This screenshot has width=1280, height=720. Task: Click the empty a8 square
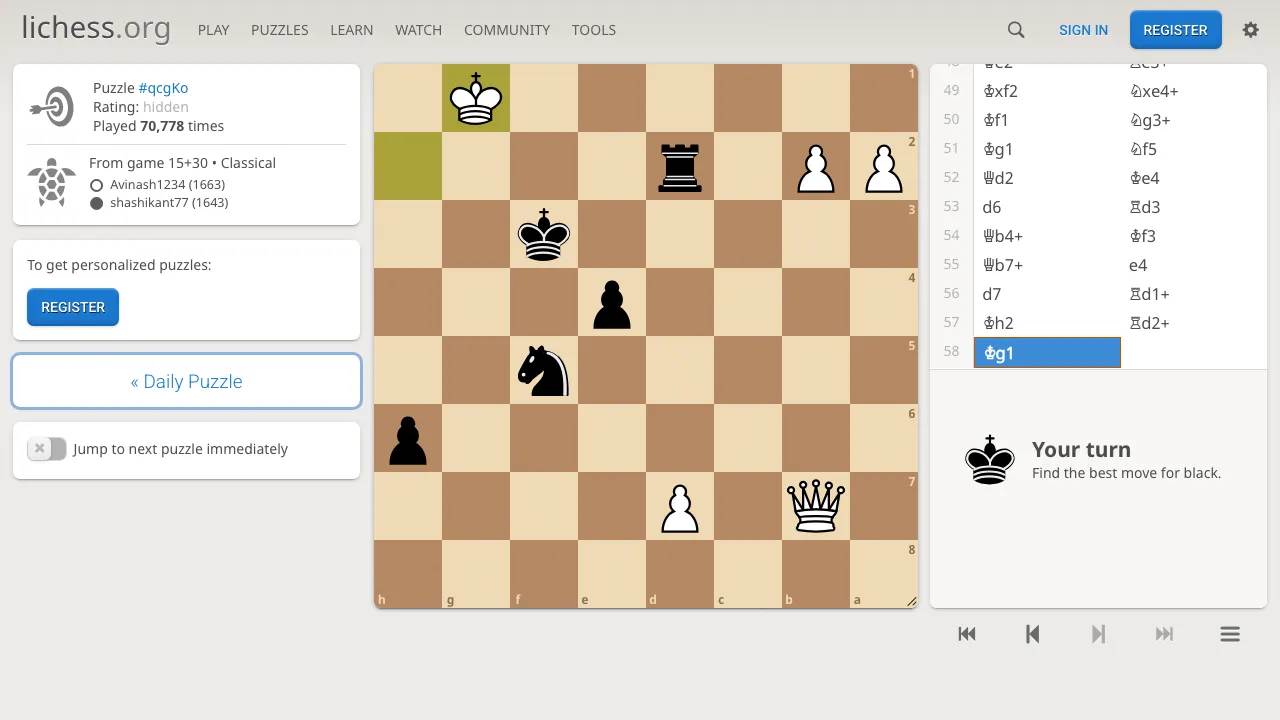pyautogui.click(x=884, y=574)
